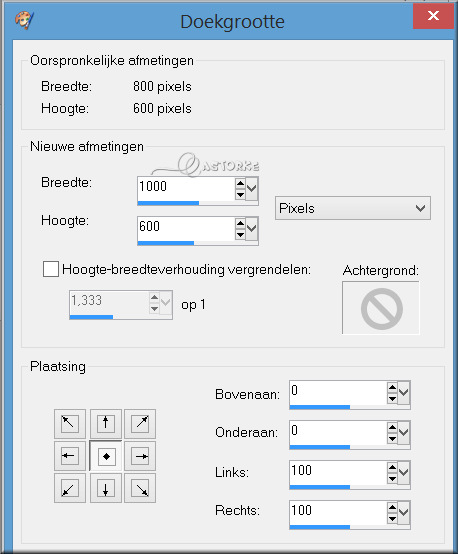This screenshot has width=458, height=554.
Task: Open the Pixels units dropdown
Action: pos(353,208)
